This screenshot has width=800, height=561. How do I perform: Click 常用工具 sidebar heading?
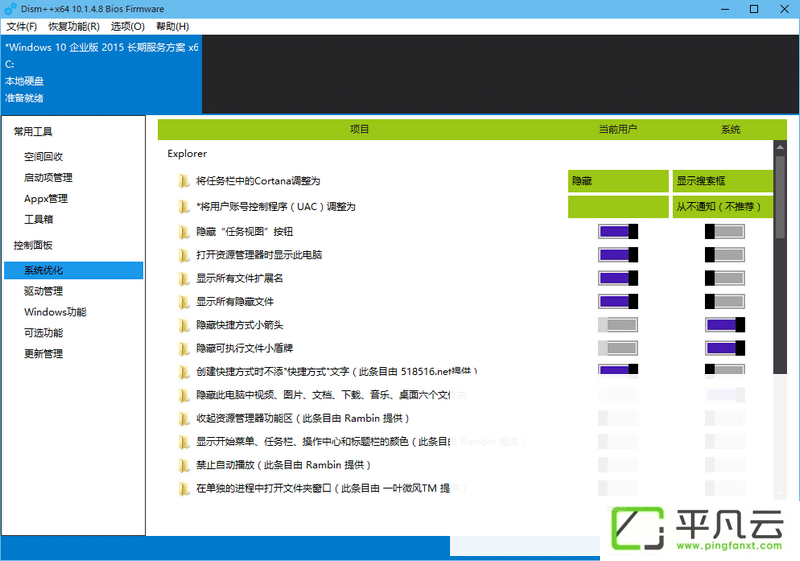click(33, 132)
